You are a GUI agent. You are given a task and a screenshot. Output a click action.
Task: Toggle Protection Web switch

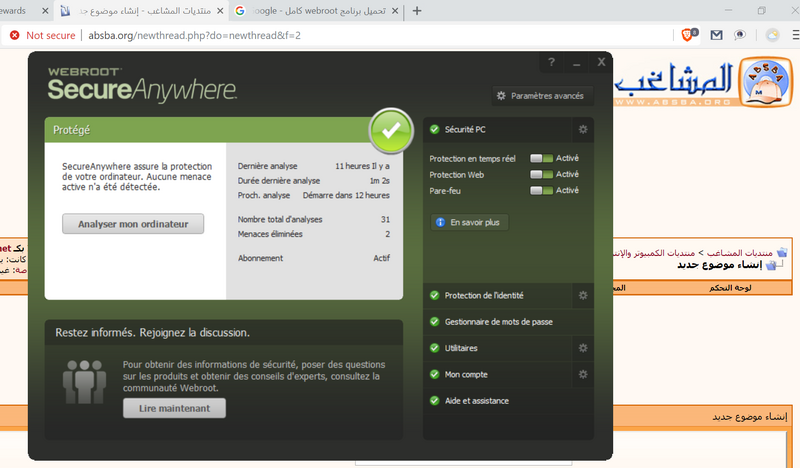[541, 175]
